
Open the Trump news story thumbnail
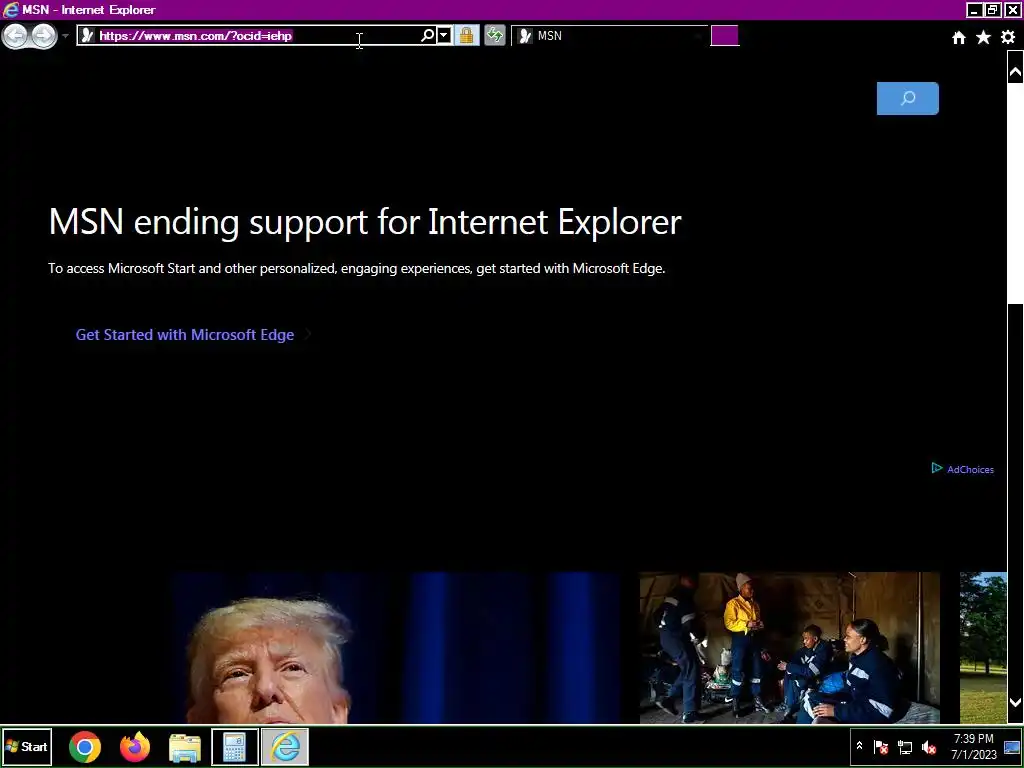pos(396,648)
